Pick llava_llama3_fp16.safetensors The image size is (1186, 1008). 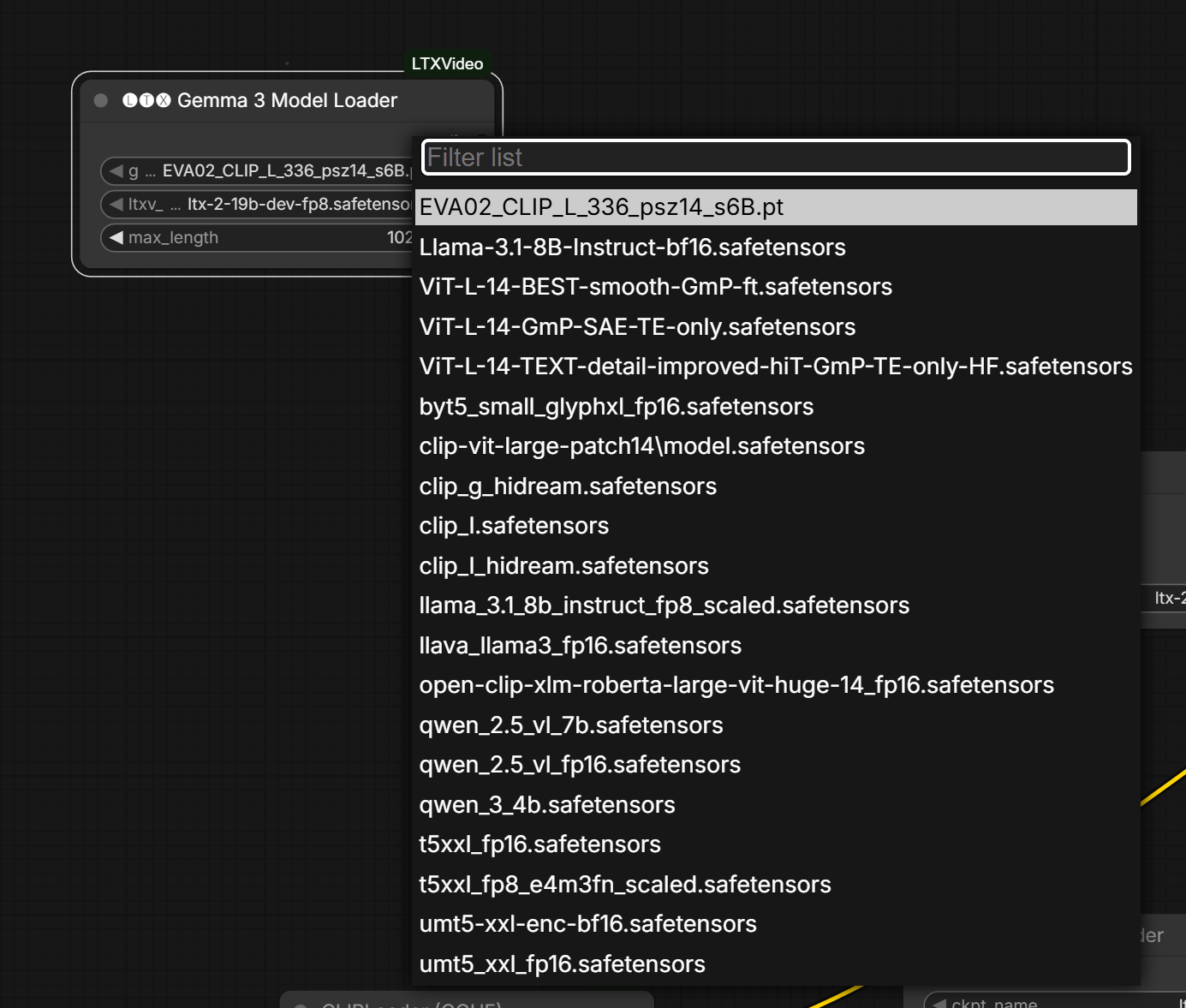pos(776,646)
